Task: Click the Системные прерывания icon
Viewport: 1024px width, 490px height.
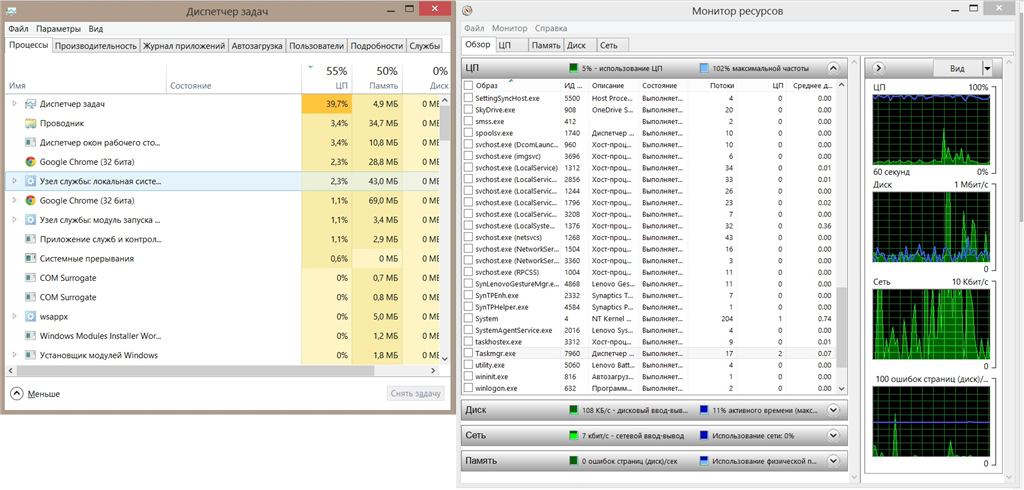Action: (x=30, y=258)
